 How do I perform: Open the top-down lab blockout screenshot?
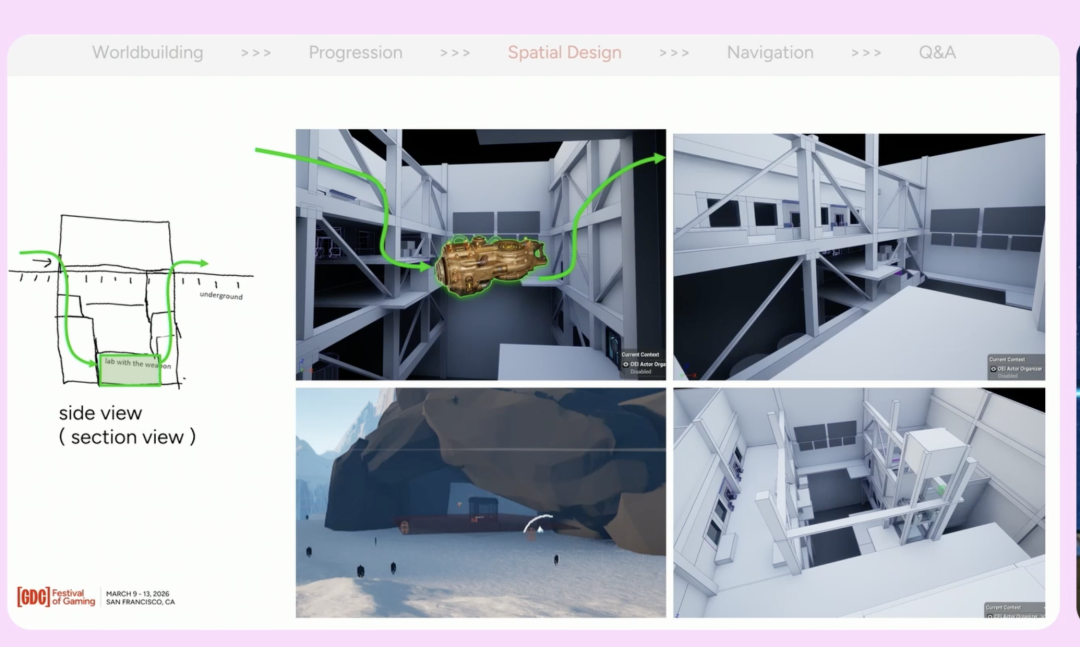(859, 502)
